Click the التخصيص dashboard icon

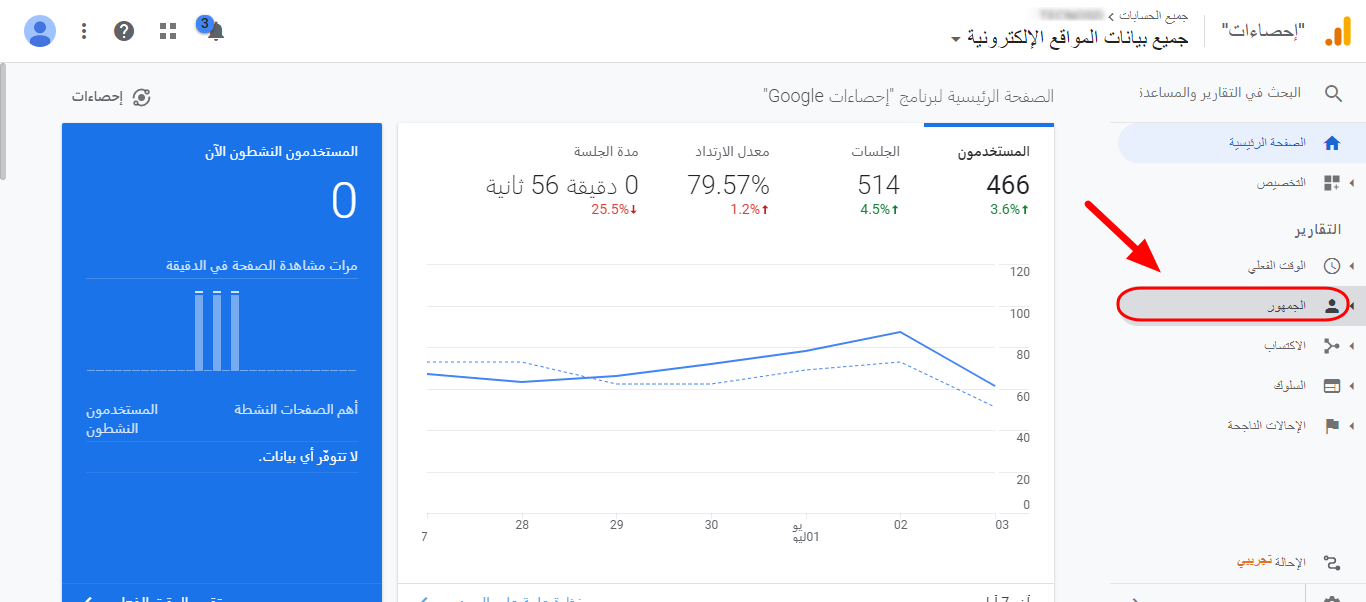click(x=1331, y=183)
